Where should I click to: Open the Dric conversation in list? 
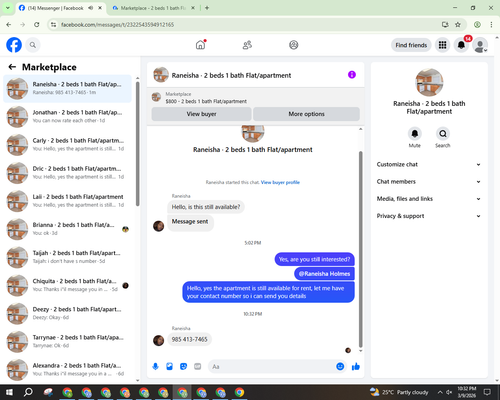68,173
